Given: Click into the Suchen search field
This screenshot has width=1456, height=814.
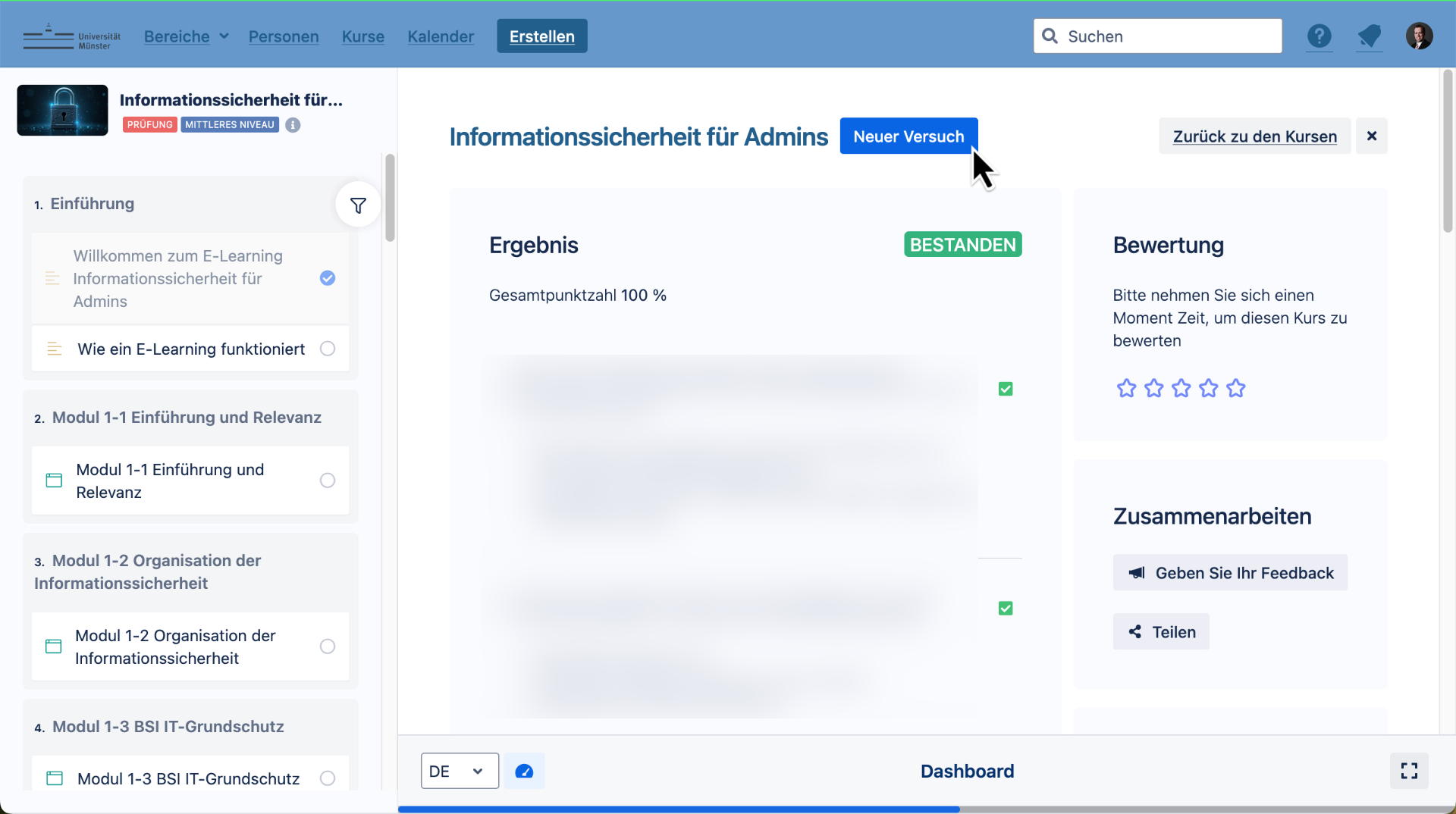Looking at the screenshot, I should (x=1158, y=36).
